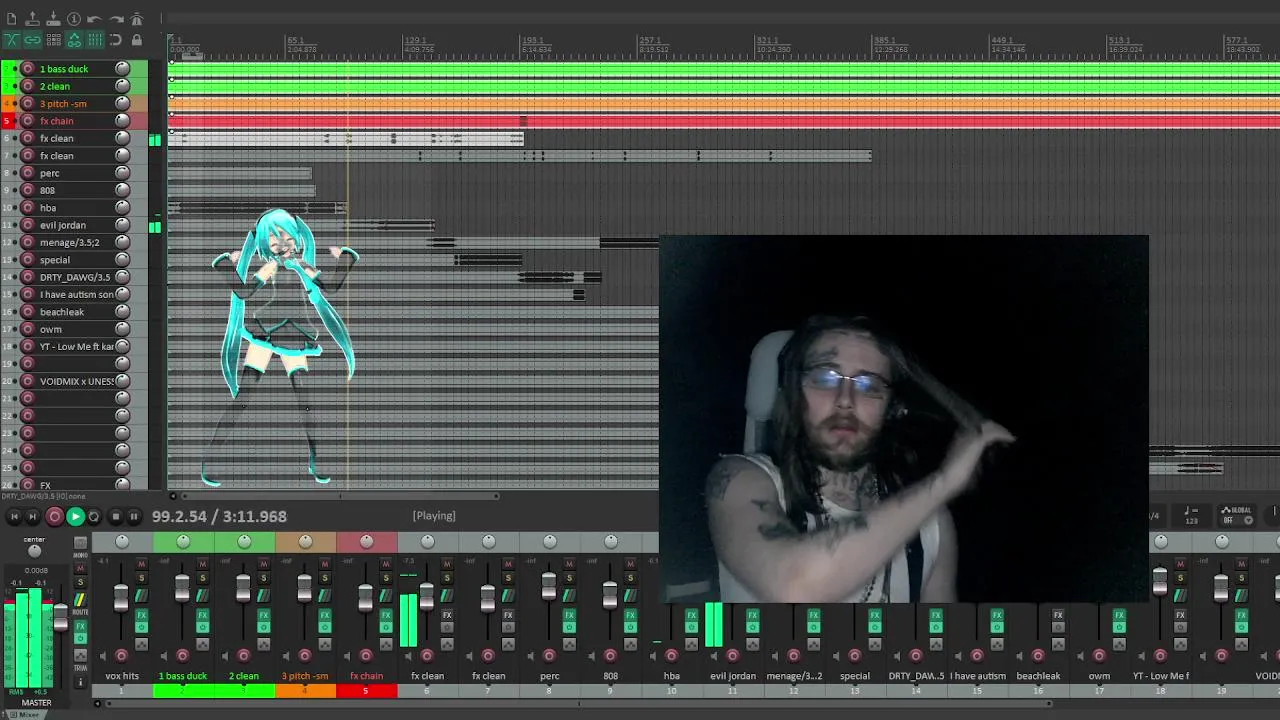Toggle input monitoring speaker on 'vox hits'
The width and height of the screenshot is (1280, 720).
(x=105, y=656)
